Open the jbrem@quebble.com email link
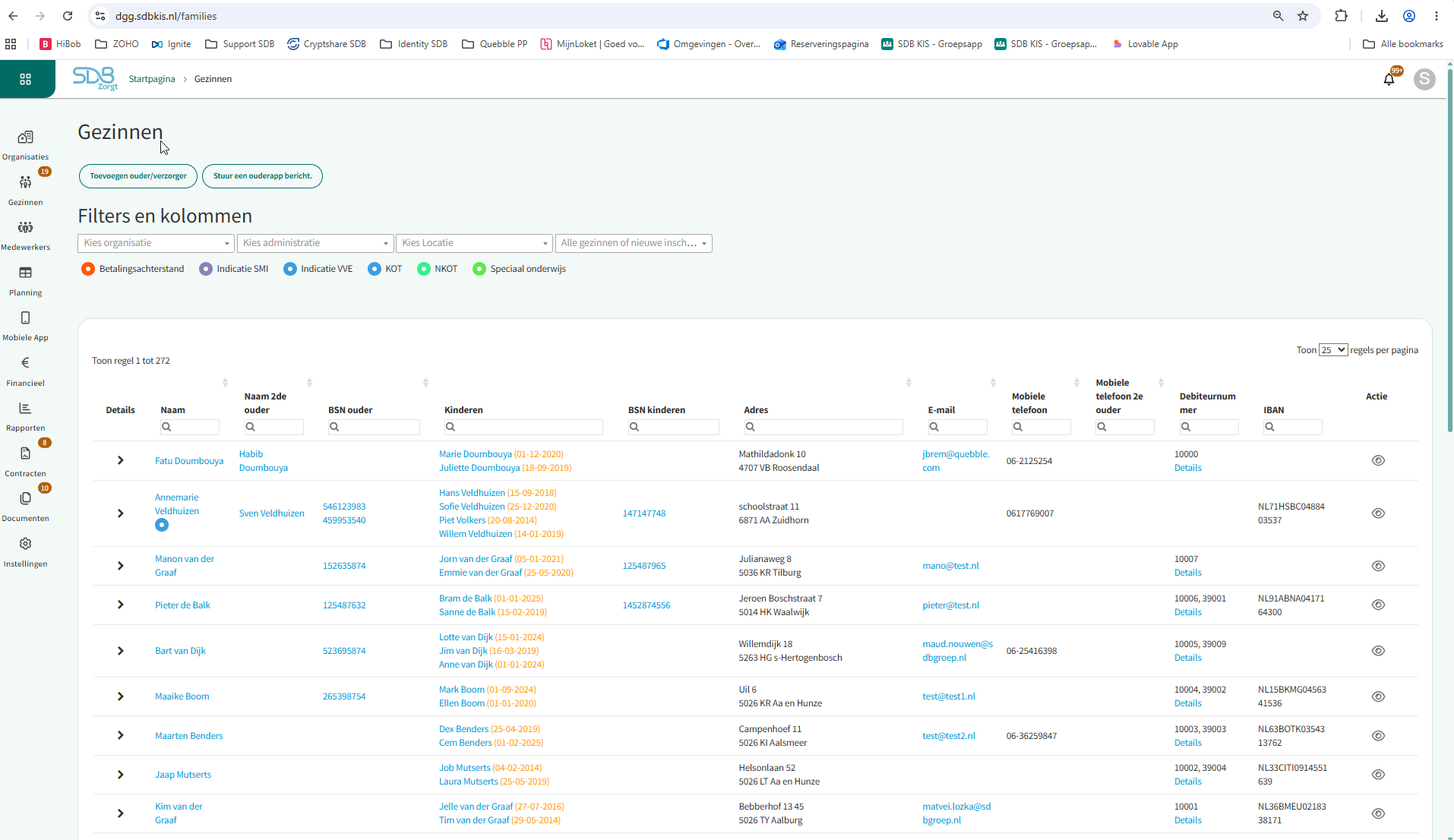Screen dimensions: 1454x840 coord(956,461)
